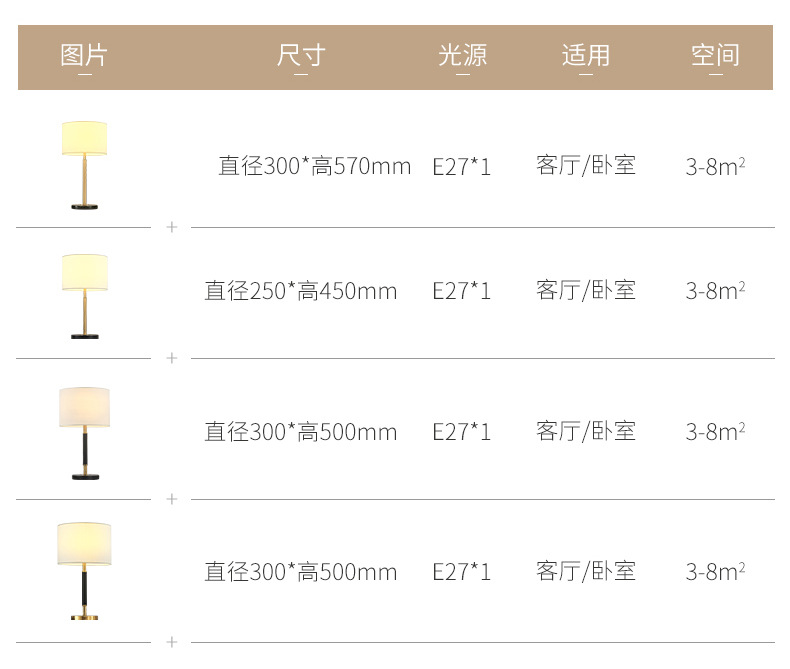Viewport: 790px width, 669px height.
Task: Click E27*1 in the first lamp row
Action: tap(462, 166)
